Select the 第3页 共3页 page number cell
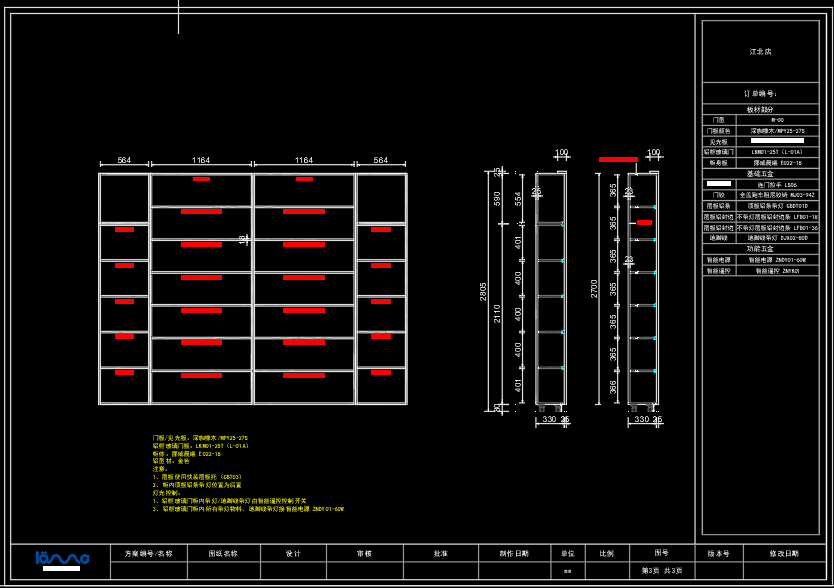This screenshot has width=834, height=588. pyautogui.click(x=661, y=570)
